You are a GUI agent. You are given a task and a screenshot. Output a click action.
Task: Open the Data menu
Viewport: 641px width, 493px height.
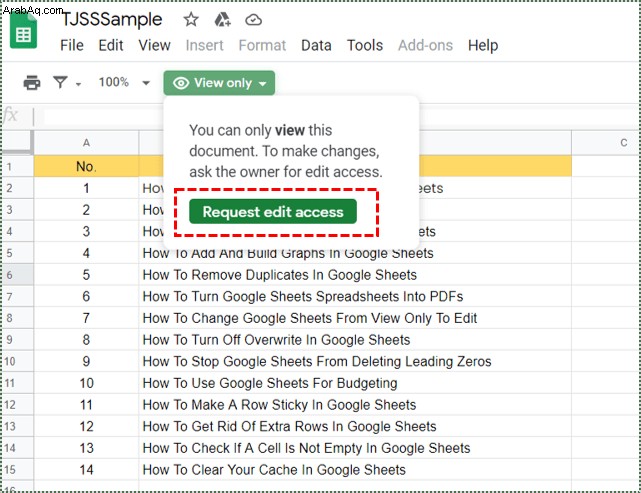[316, 45]
